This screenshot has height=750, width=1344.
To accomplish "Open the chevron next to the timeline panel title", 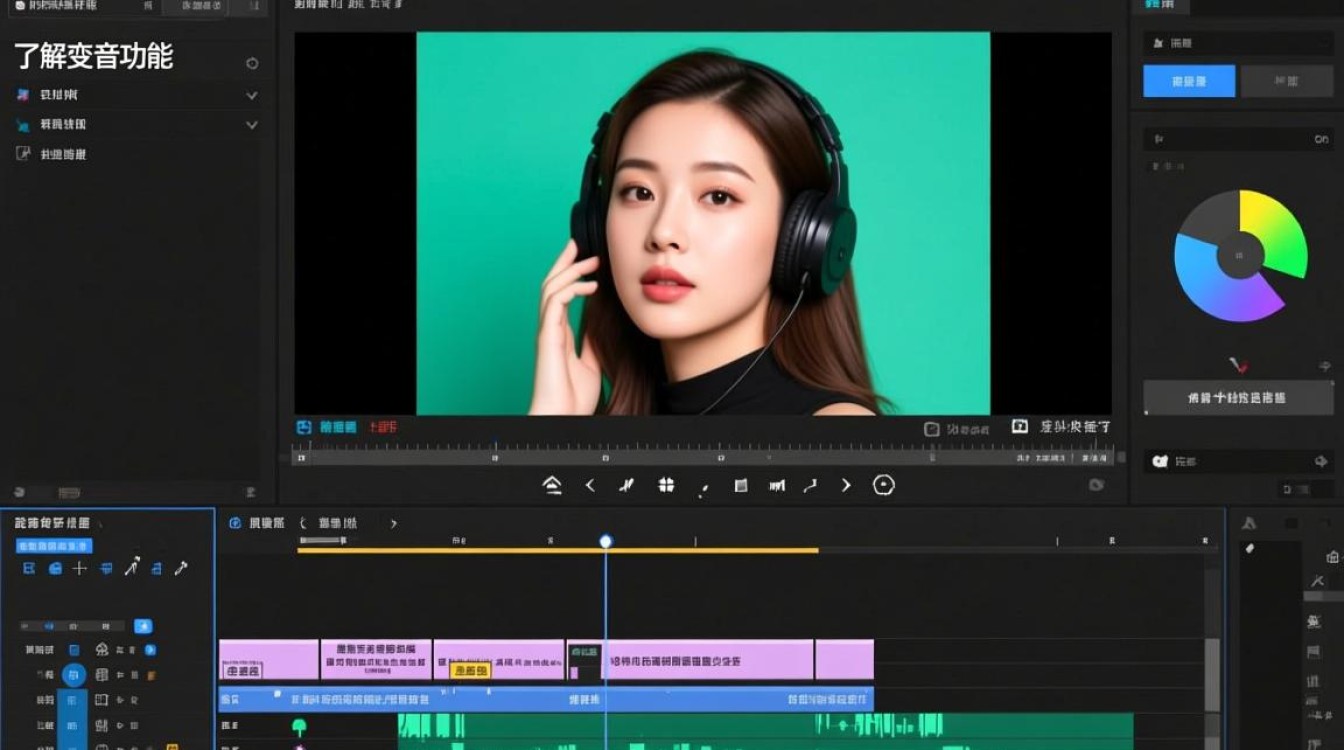I will click(393, 522).
